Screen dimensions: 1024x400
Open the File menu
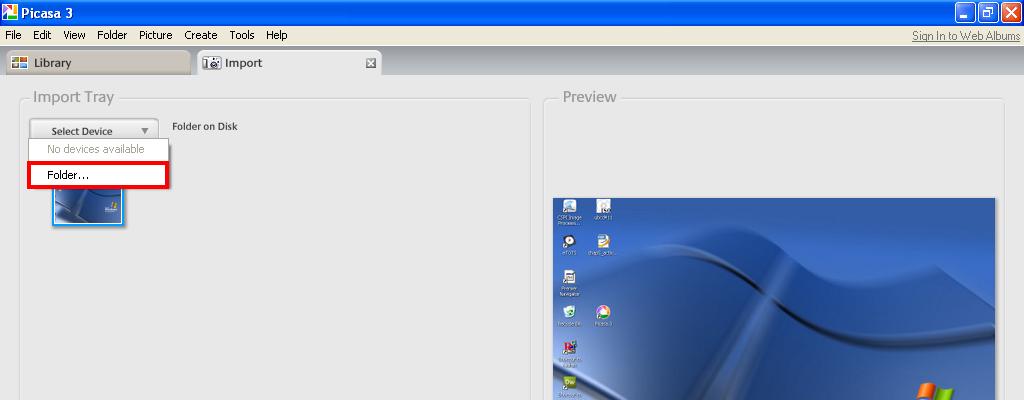13,35
